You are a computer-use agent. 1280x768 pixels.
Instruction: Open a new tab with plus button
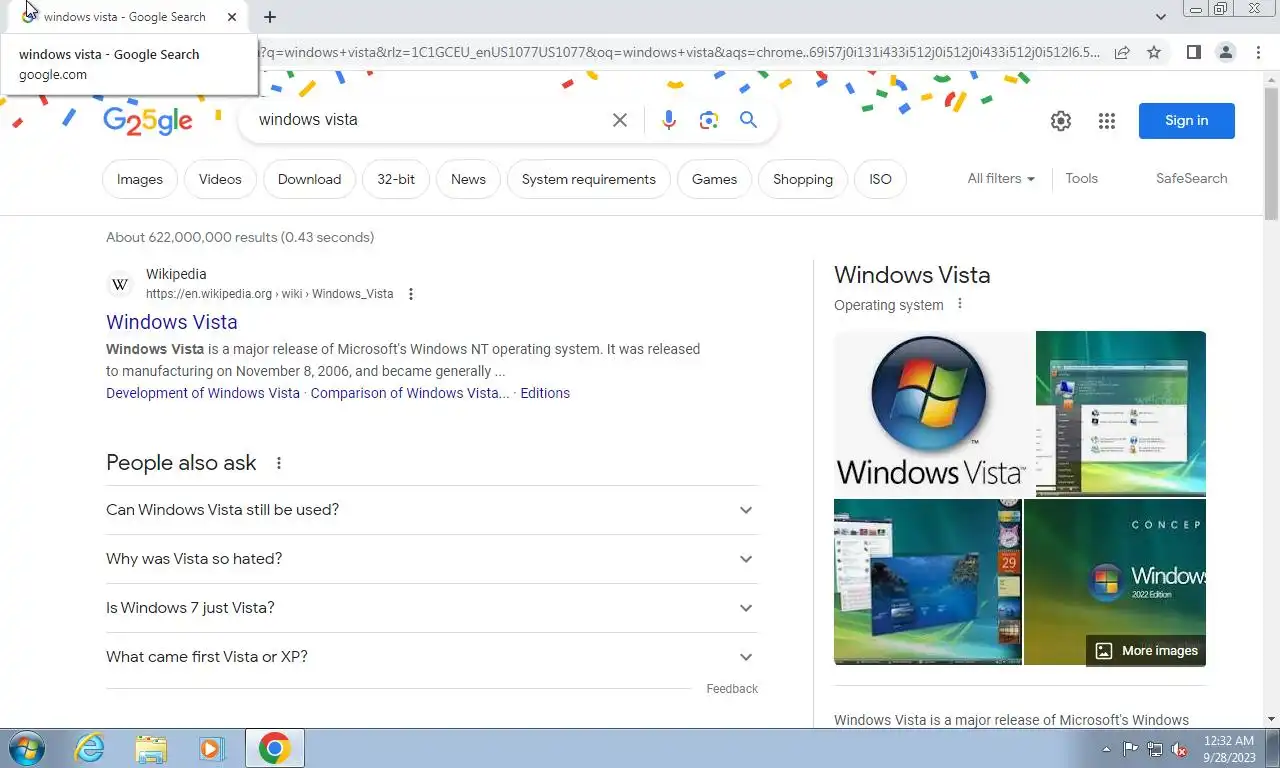pyautogui.click(x=270, y=17)
